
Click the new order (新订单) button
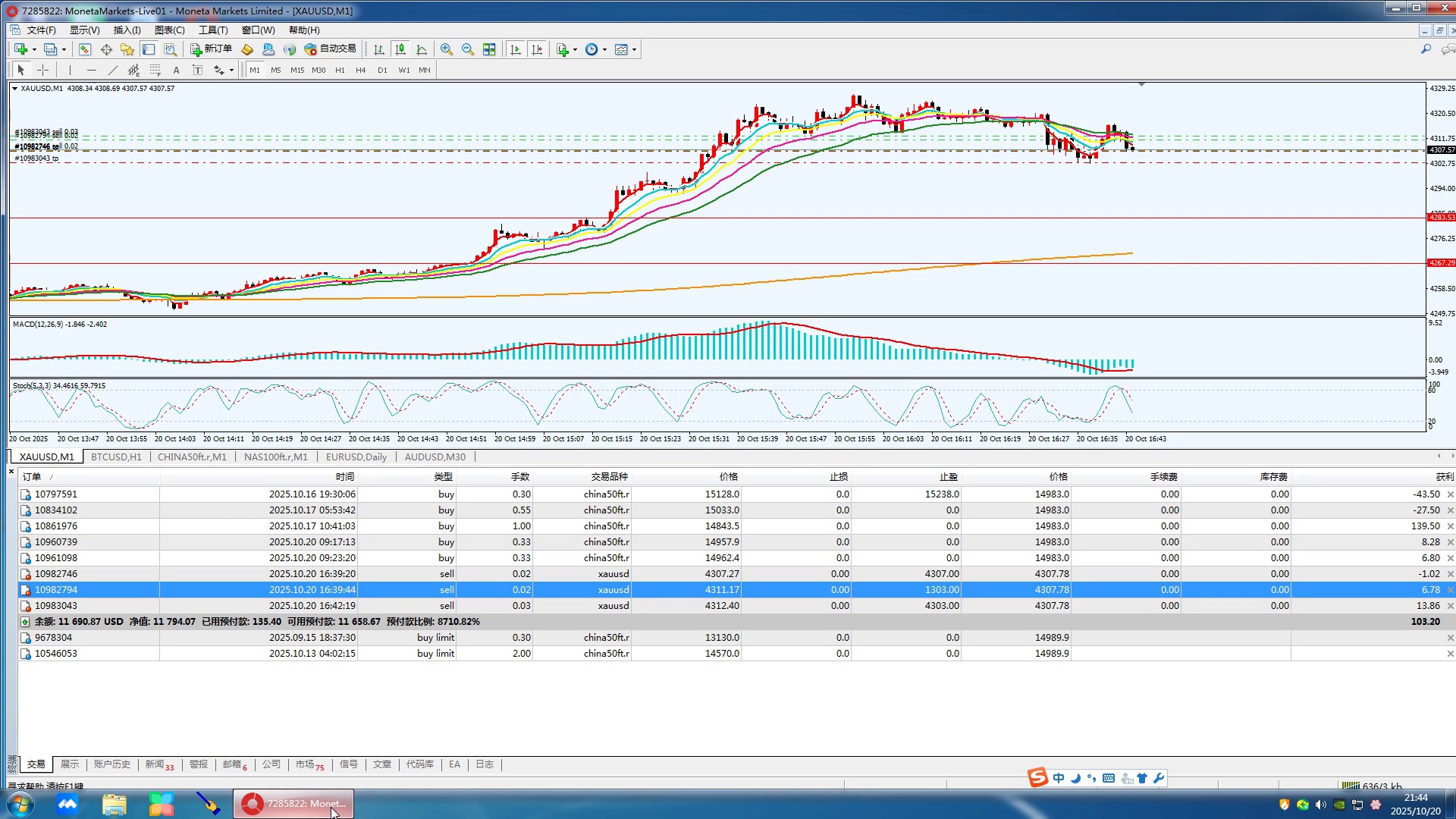pos(211,49)
